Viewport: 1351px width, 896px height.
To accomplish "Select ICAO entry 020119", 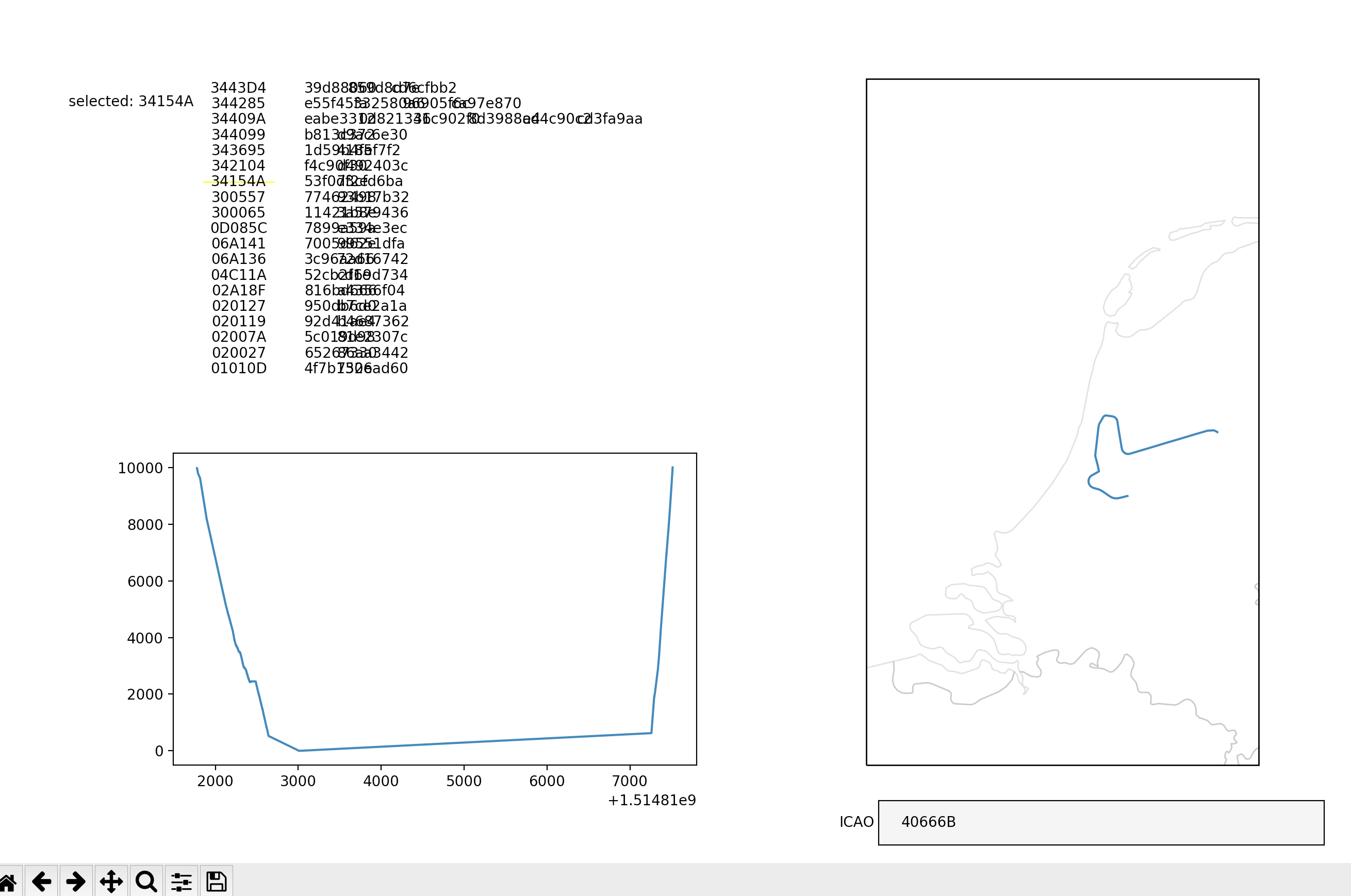I will pyautogui.click(x=238, y=322).
